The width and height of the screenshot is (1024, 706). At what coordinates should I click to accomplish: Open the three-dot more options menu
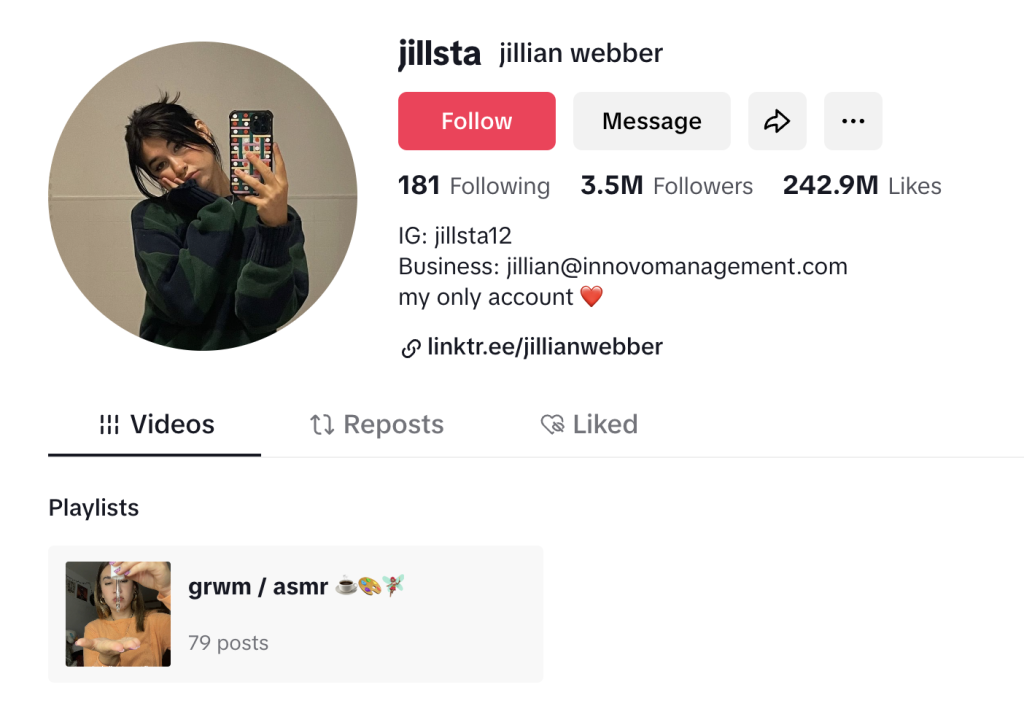click(x=853, y=121)
